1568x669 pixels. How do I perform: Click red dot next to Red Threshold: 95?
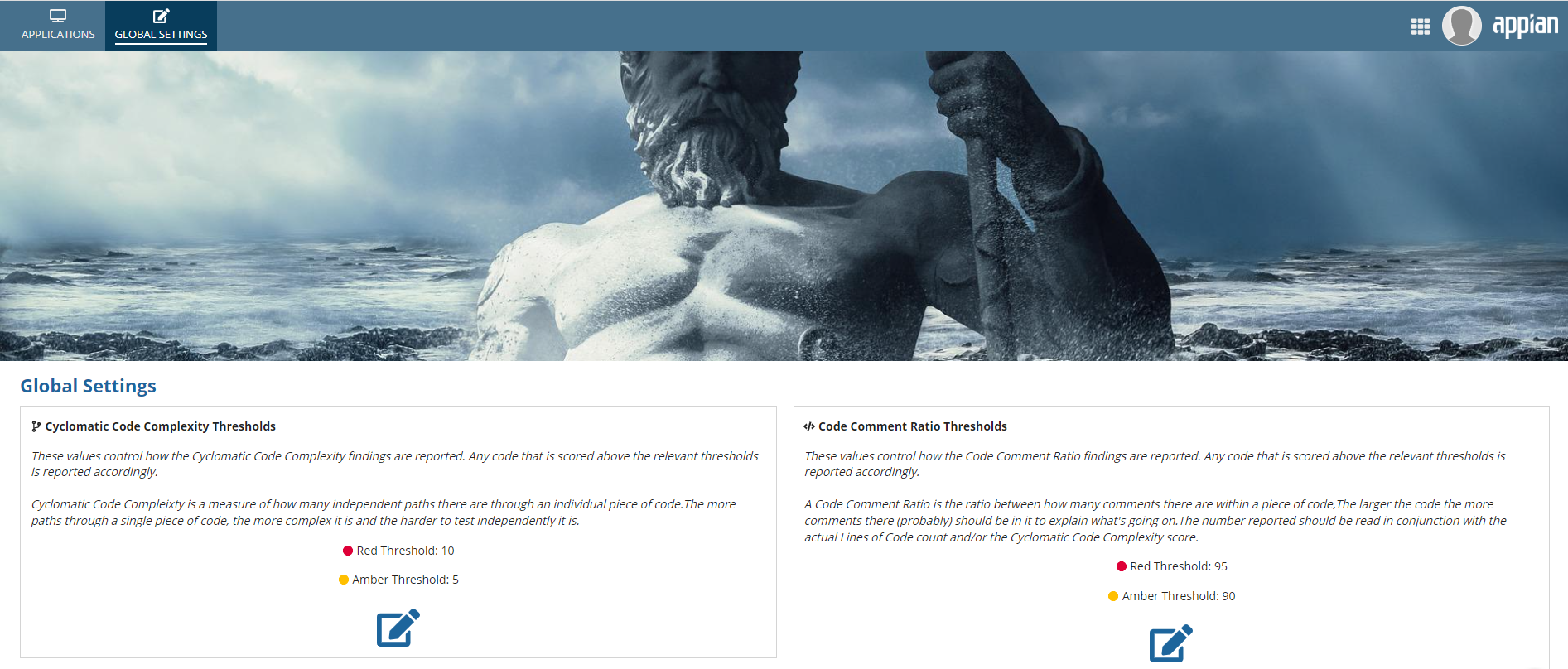[x=1122, y=566]
